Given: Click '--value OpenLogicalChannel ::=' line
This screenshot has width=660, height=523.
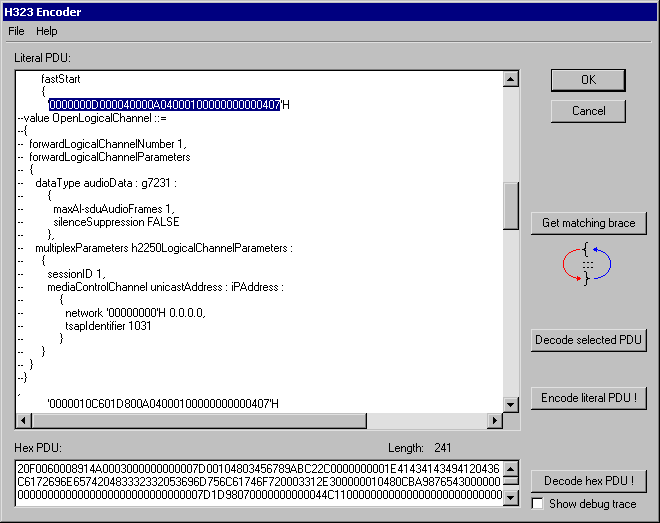Looking at the screenshot, I should (x=92, y=118).
